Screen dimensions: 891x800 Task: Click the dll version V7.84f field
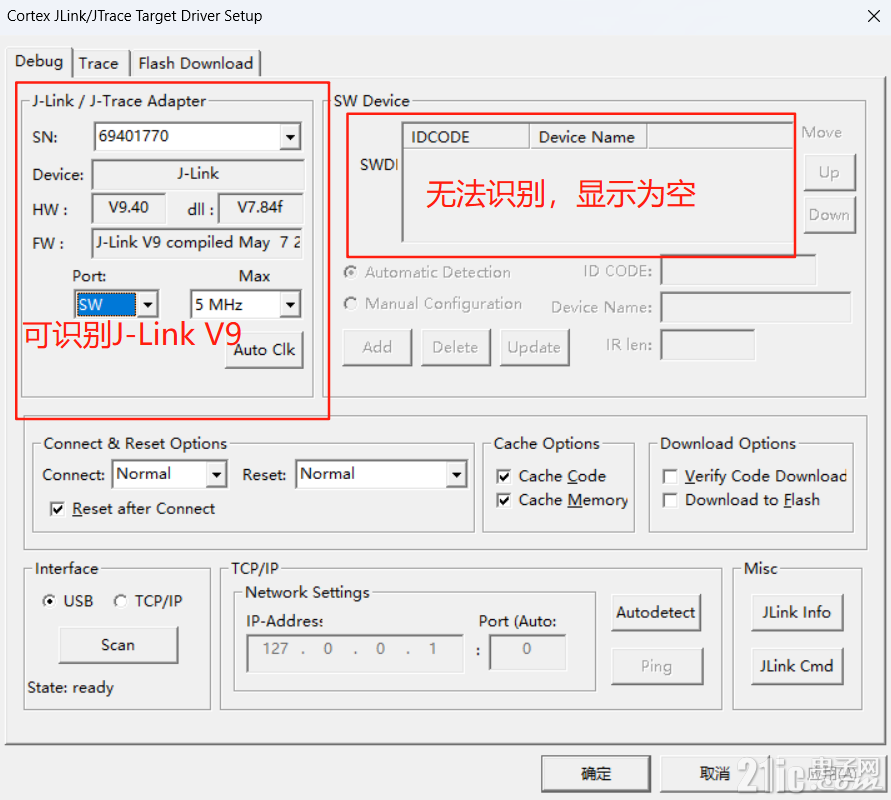(x=260, y=208)
